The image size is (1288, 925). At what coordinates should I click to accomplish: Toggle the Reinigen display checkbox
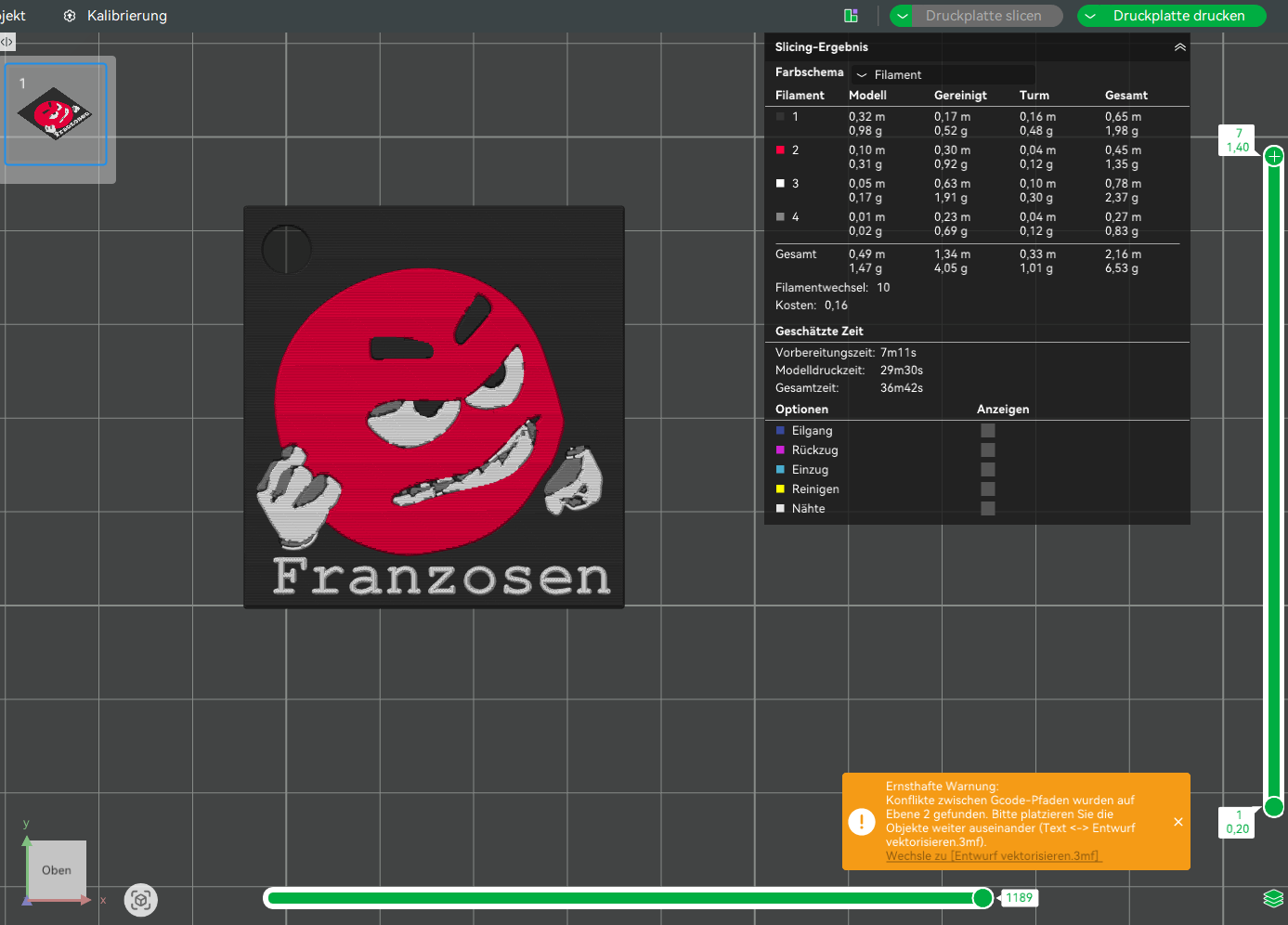[988, 489]
